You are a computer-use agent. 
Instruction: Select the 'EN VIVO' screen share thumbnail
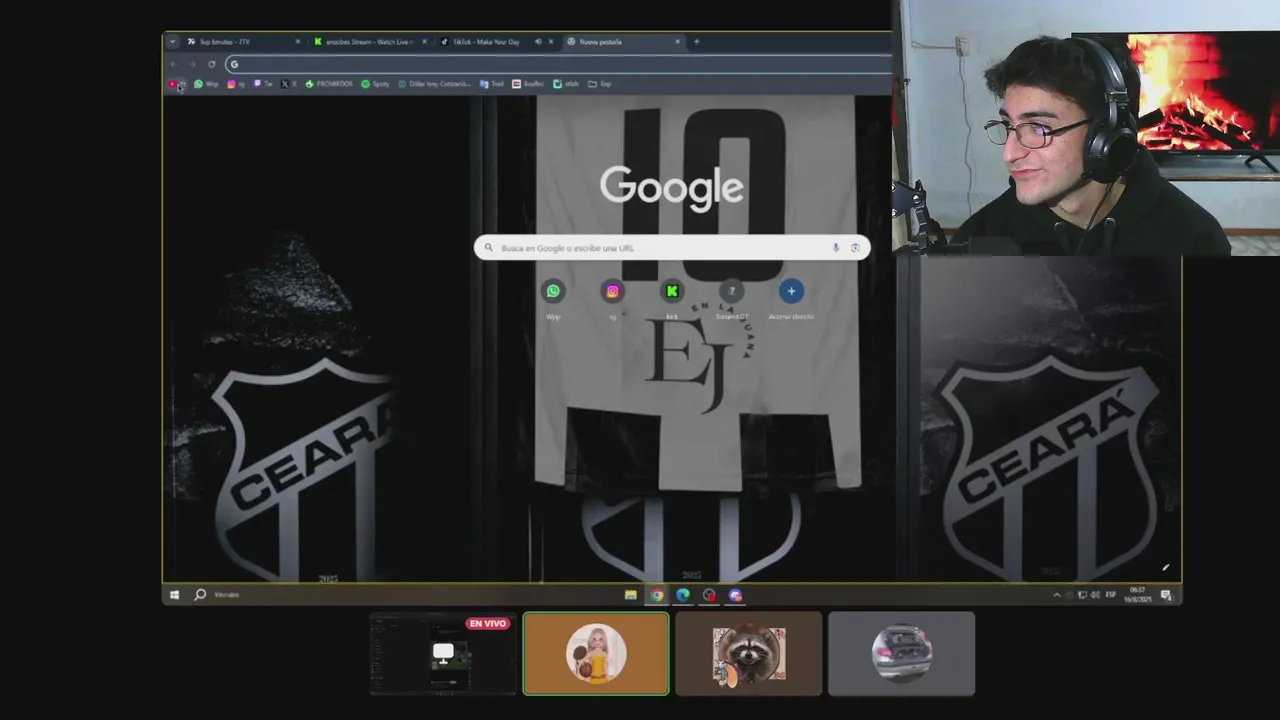click(443, 654)
